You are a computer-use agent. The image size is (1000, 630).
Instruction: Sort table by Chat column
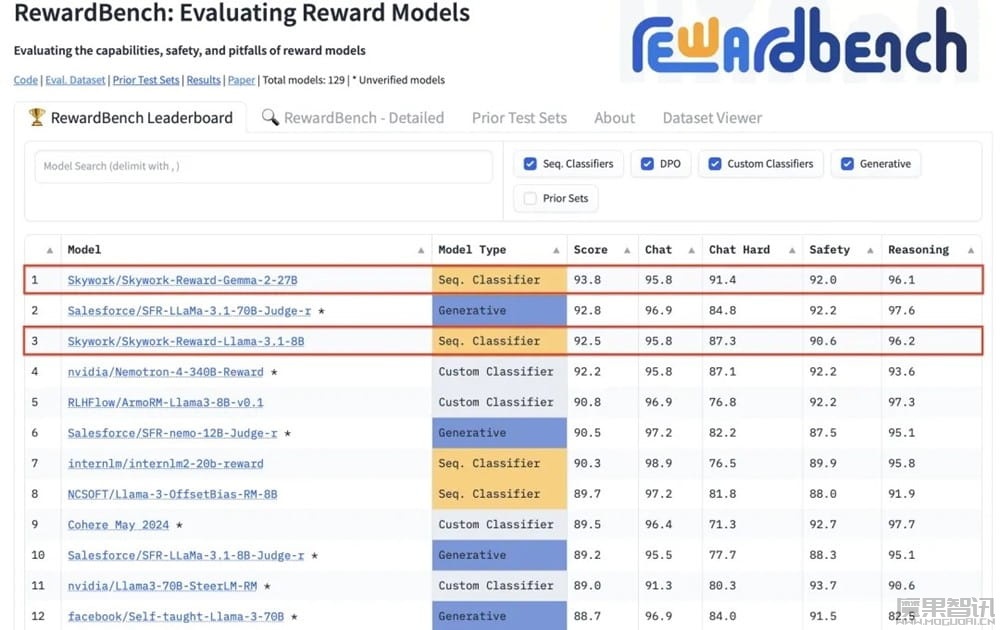pyautogui.click(x=691, y=251)
